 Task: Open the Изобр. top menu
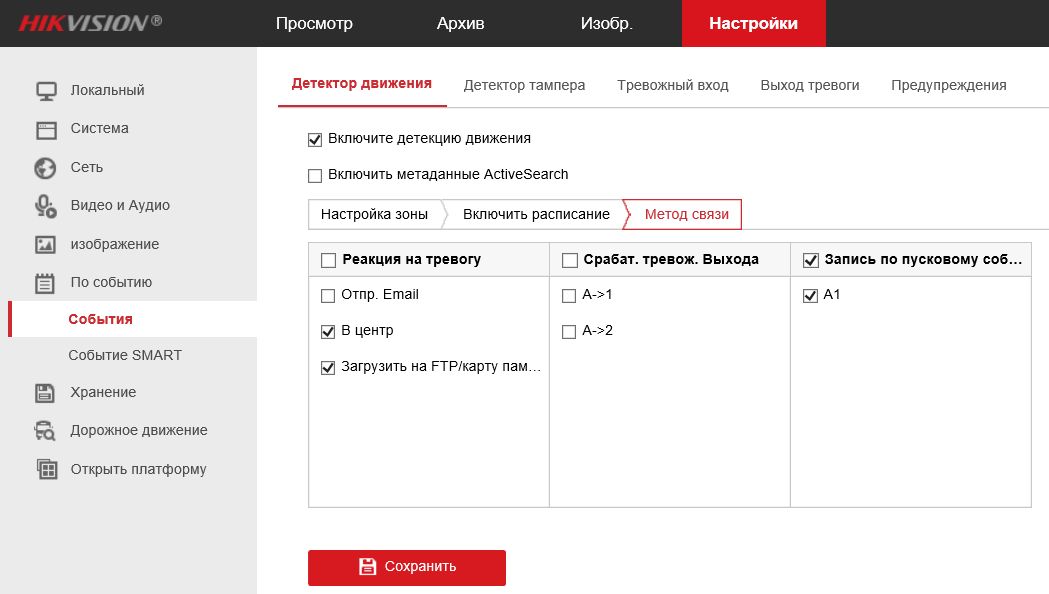(606, 23)
